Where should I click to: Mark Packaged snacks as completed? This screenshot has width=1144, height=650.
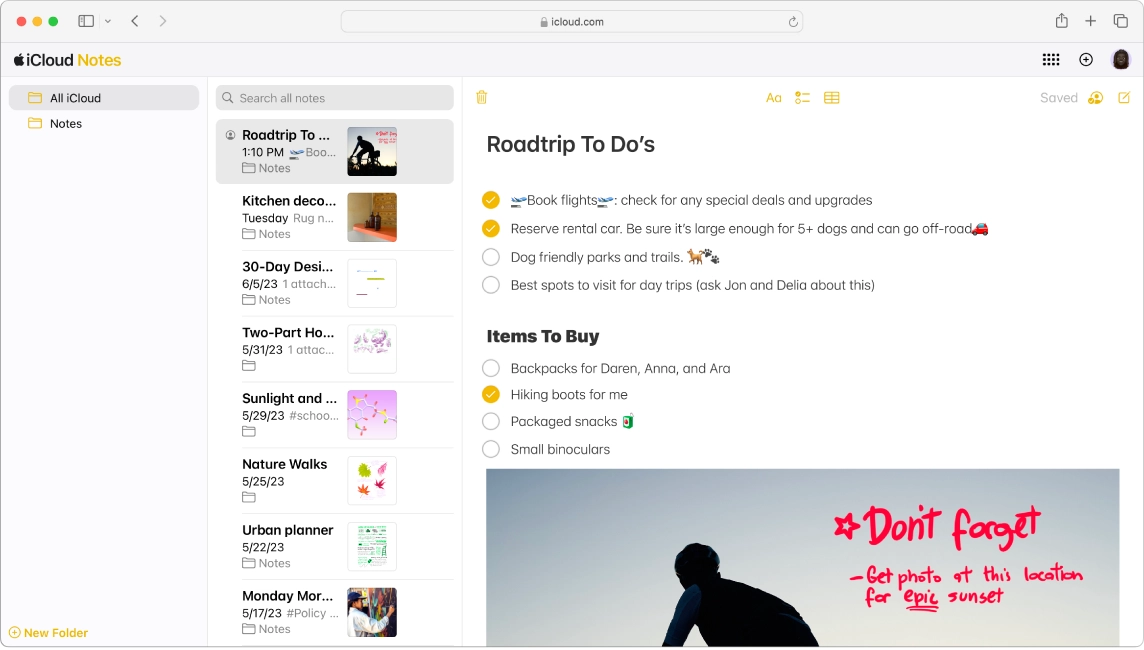tap(491, 421)
